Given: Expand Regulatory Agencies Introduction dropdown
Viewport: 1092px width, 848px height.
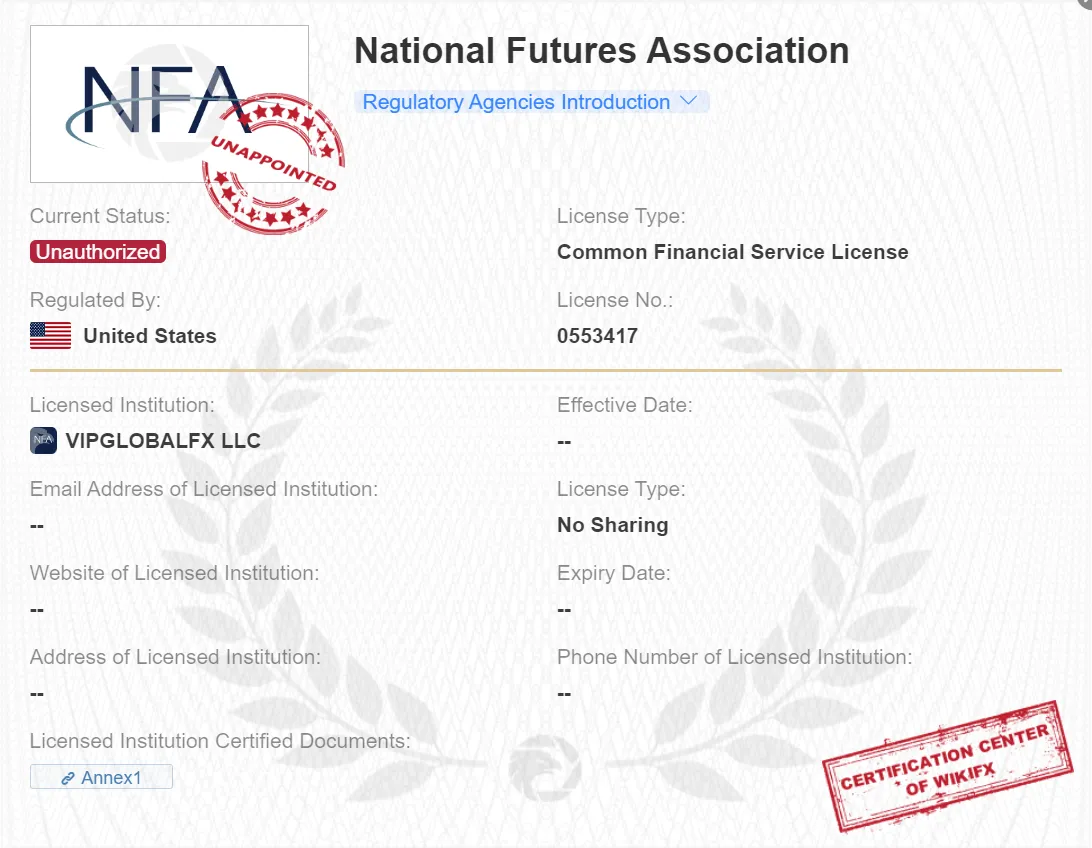Looking at the screenshot, I should click(531, 102).
